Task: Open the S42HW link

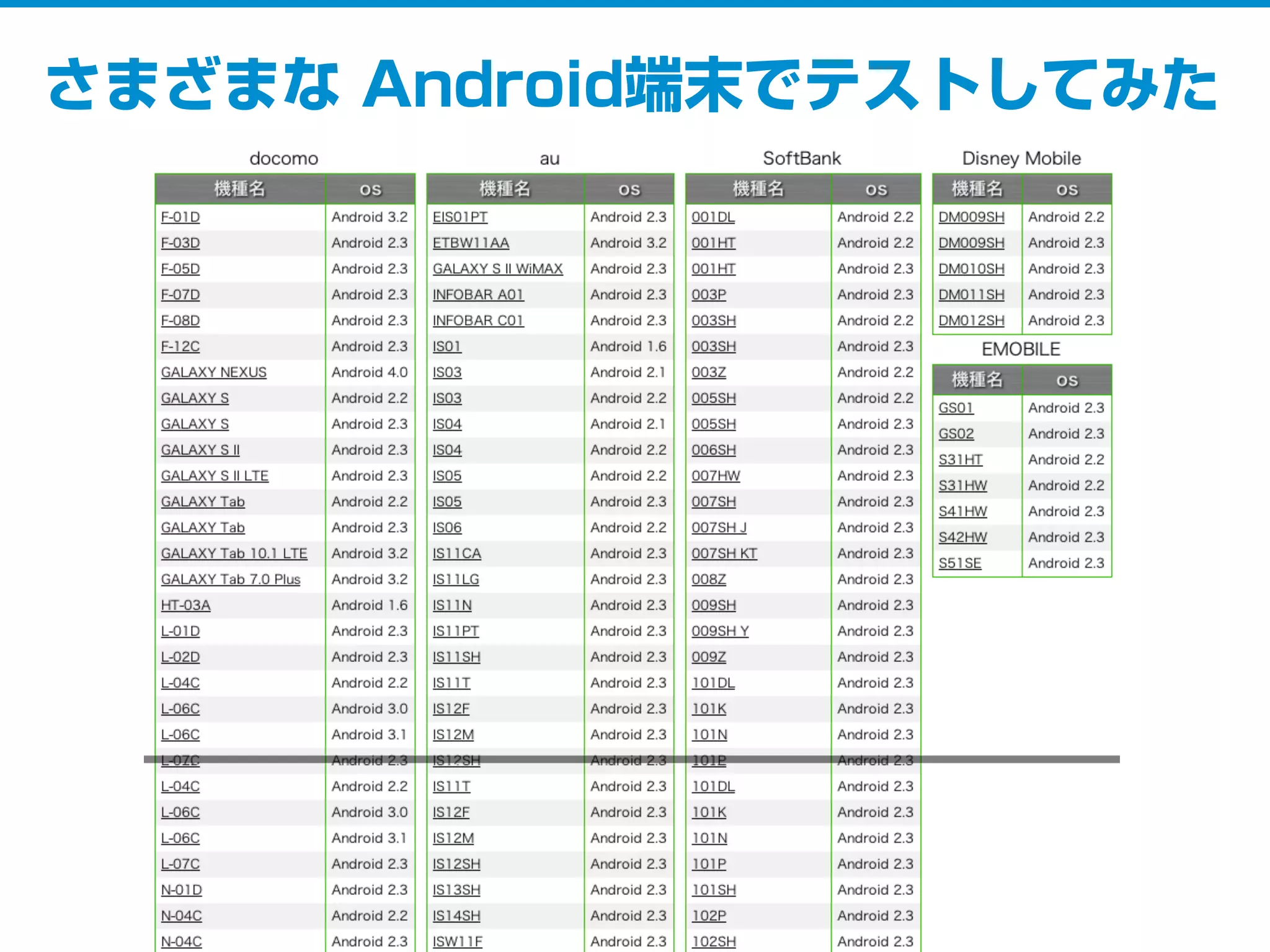Action: pos(962,537)
